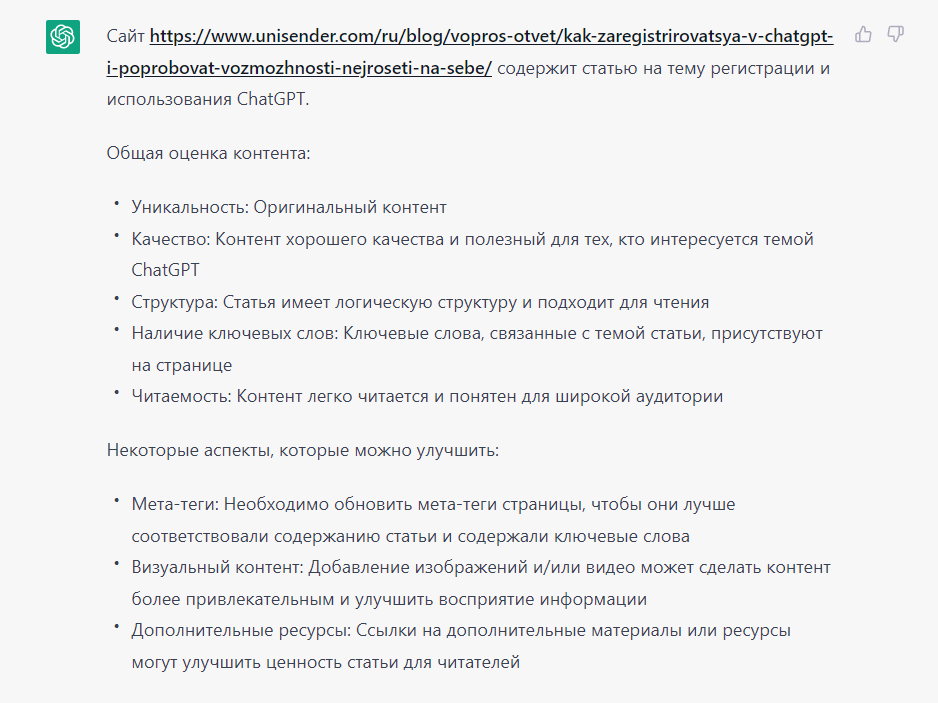Click the "Уникальность" bullet label
The height and width of the screenshot is (703, 938).
point(175,207)
